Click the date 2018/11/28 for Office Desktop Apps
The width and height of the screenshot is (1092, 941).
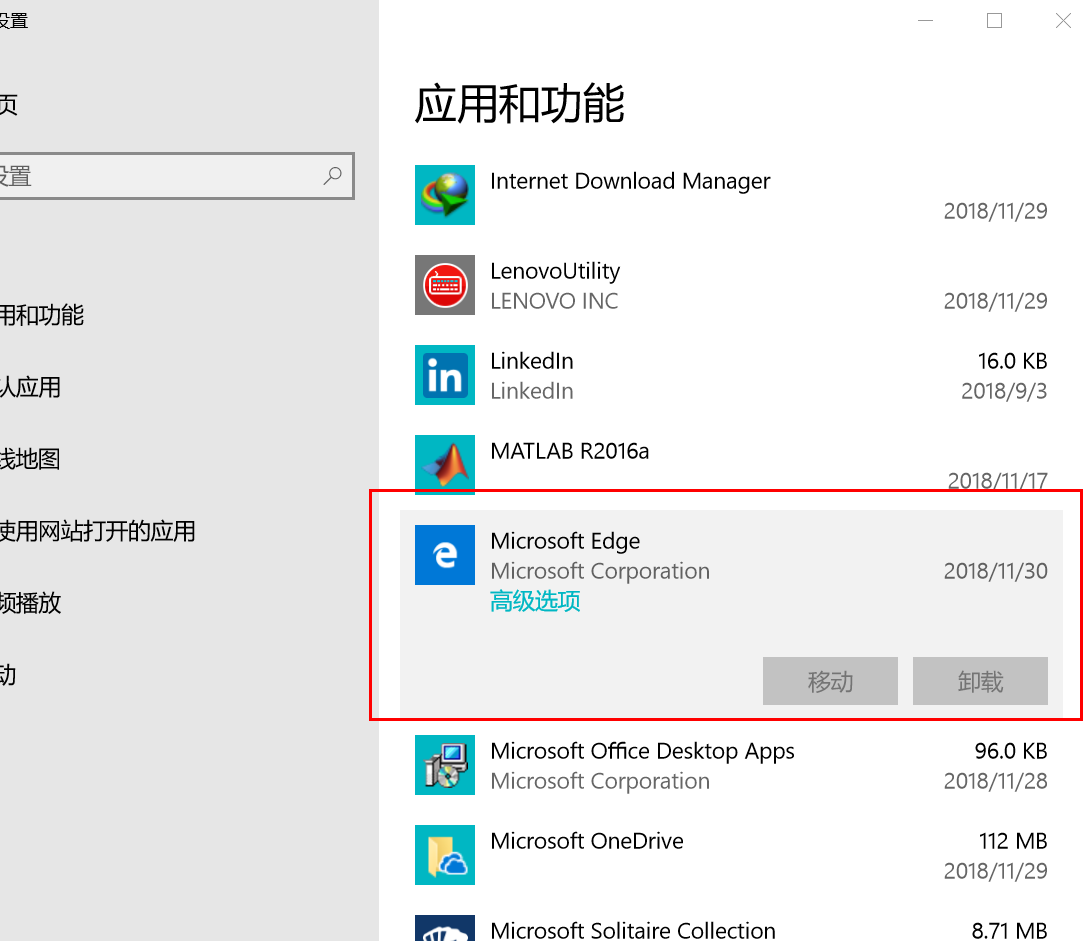(x=996, y=781)
